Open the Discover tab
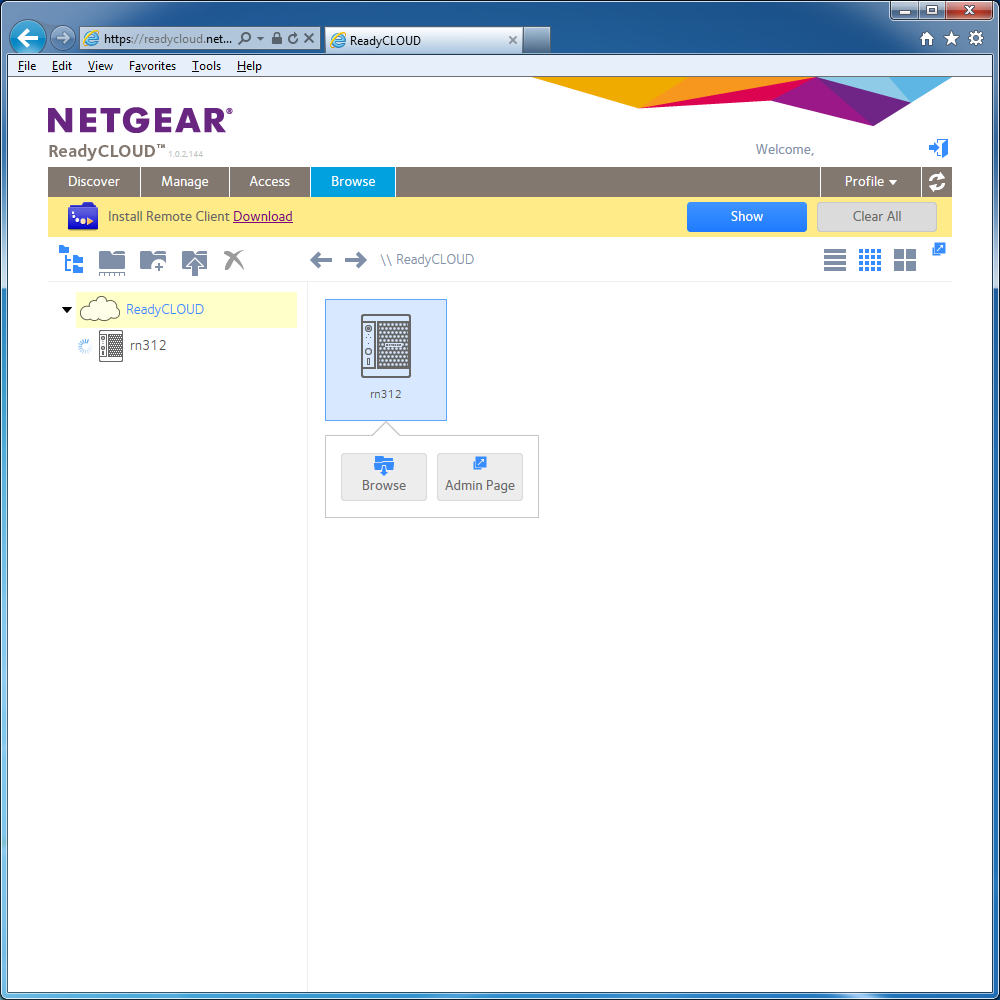Viewport: 1000px width, 1000px height. coord(94,182)
